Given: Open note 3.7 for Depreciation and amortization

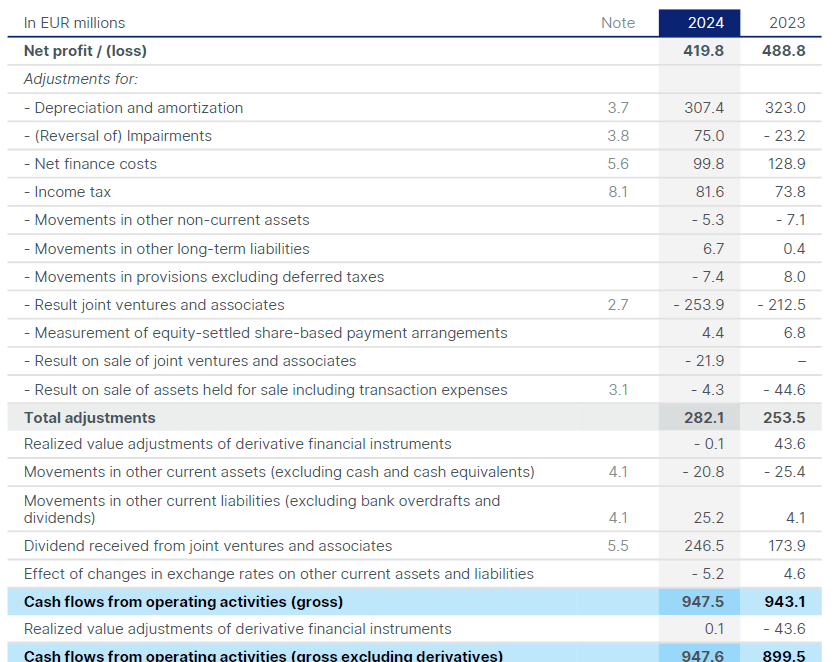Looking at the screenshot, I should click(x=618, y=107).
